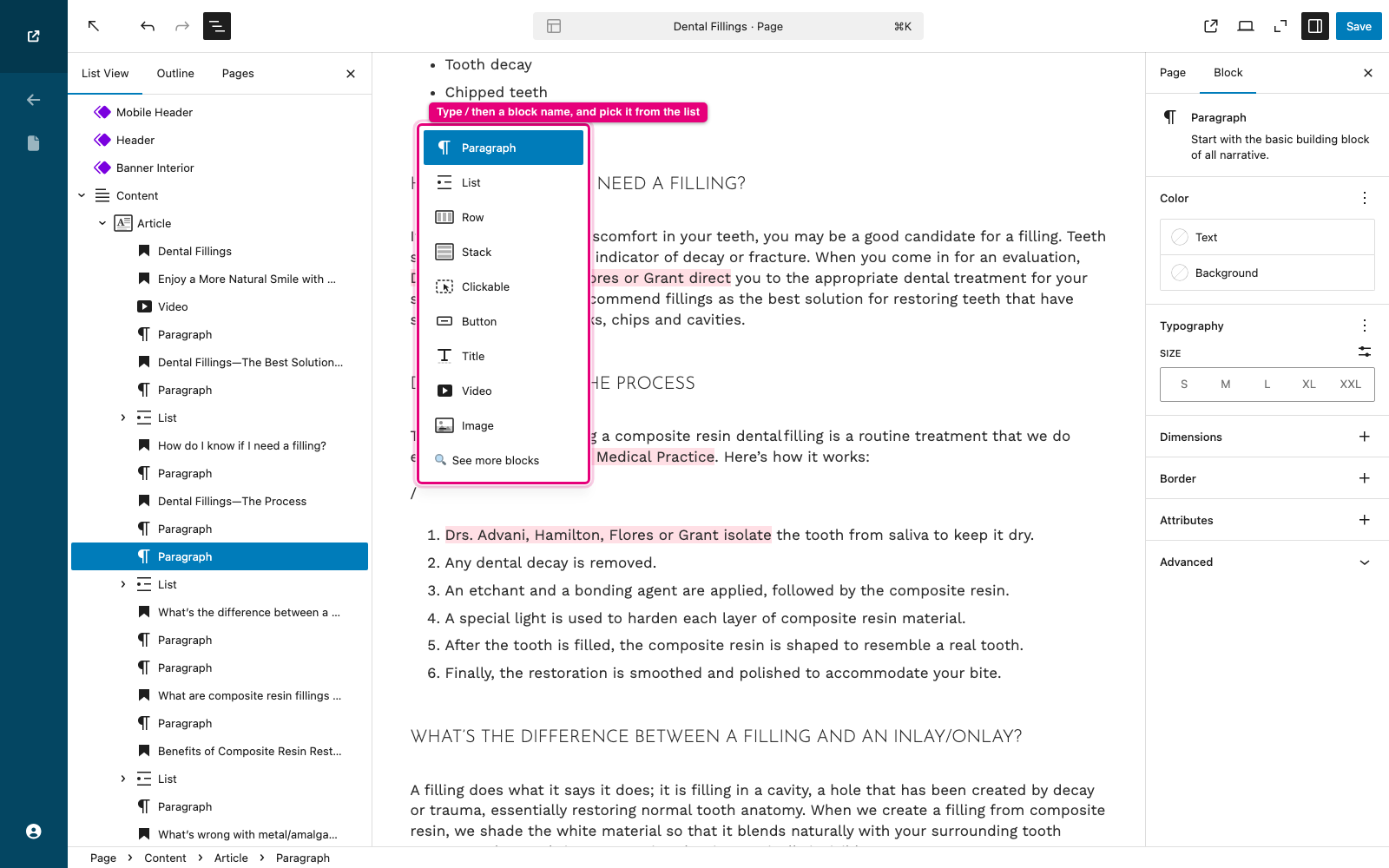Viewport: 1389px width, 868px height.
Task: Click the external link icon in the dark sidebar
Action: 34,36
